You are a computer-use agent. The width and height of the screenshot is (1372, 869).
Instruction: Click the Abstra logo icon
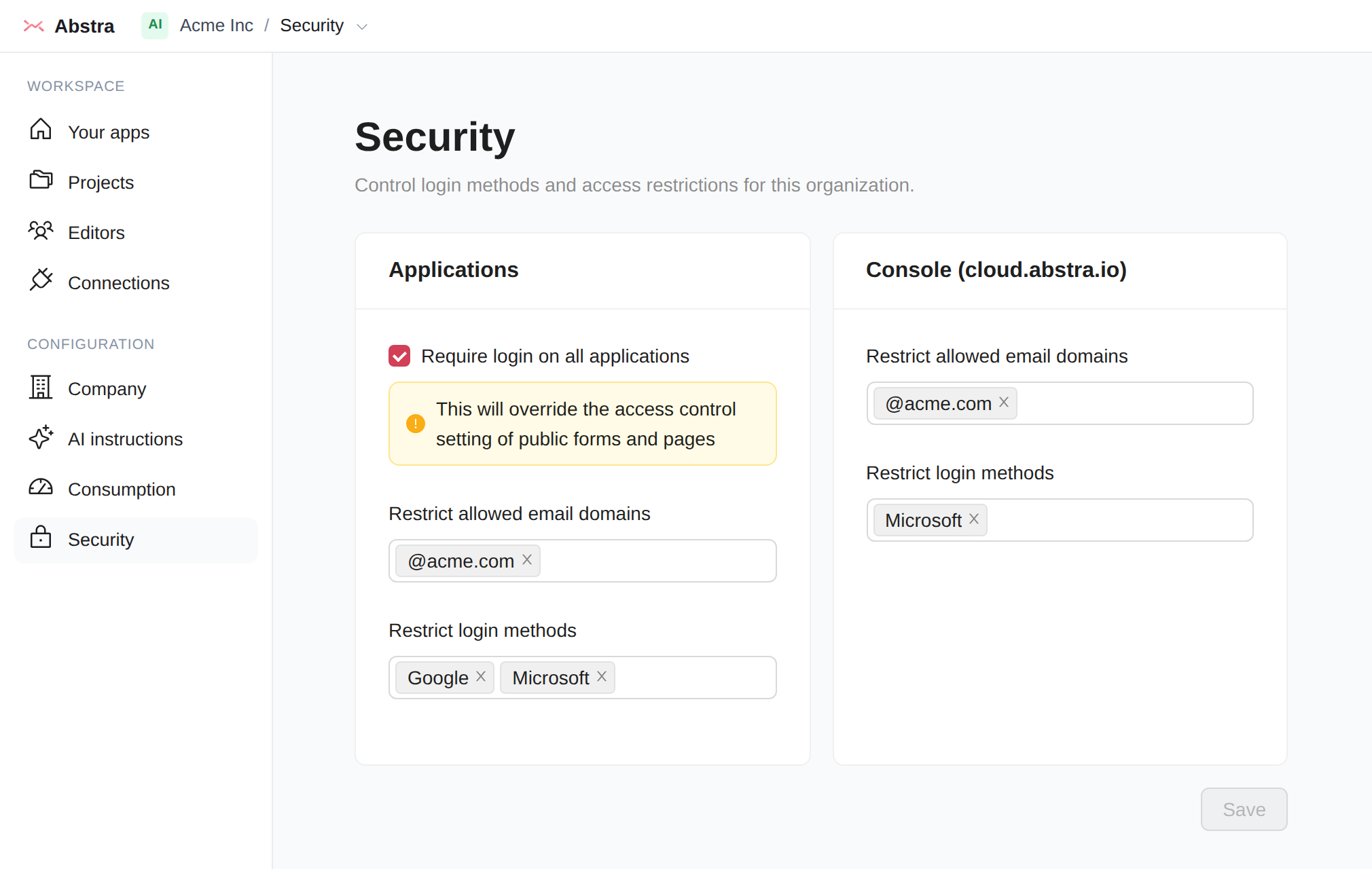[33, 26]
